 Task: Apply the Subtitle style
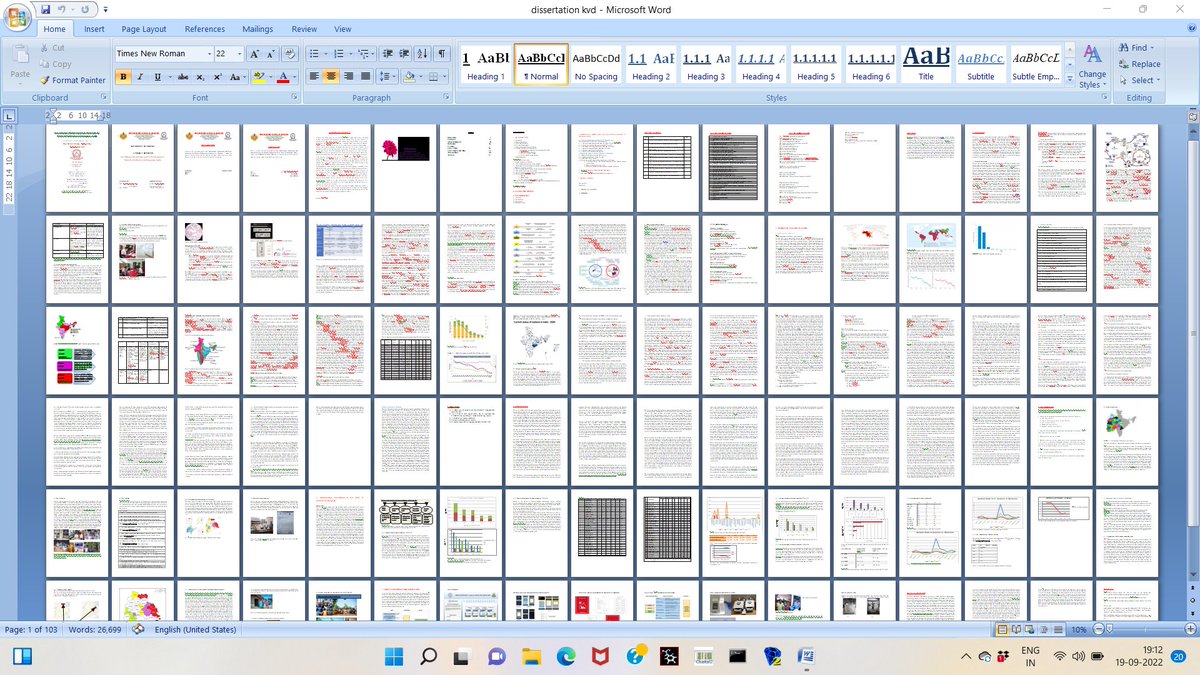[981, 65]
